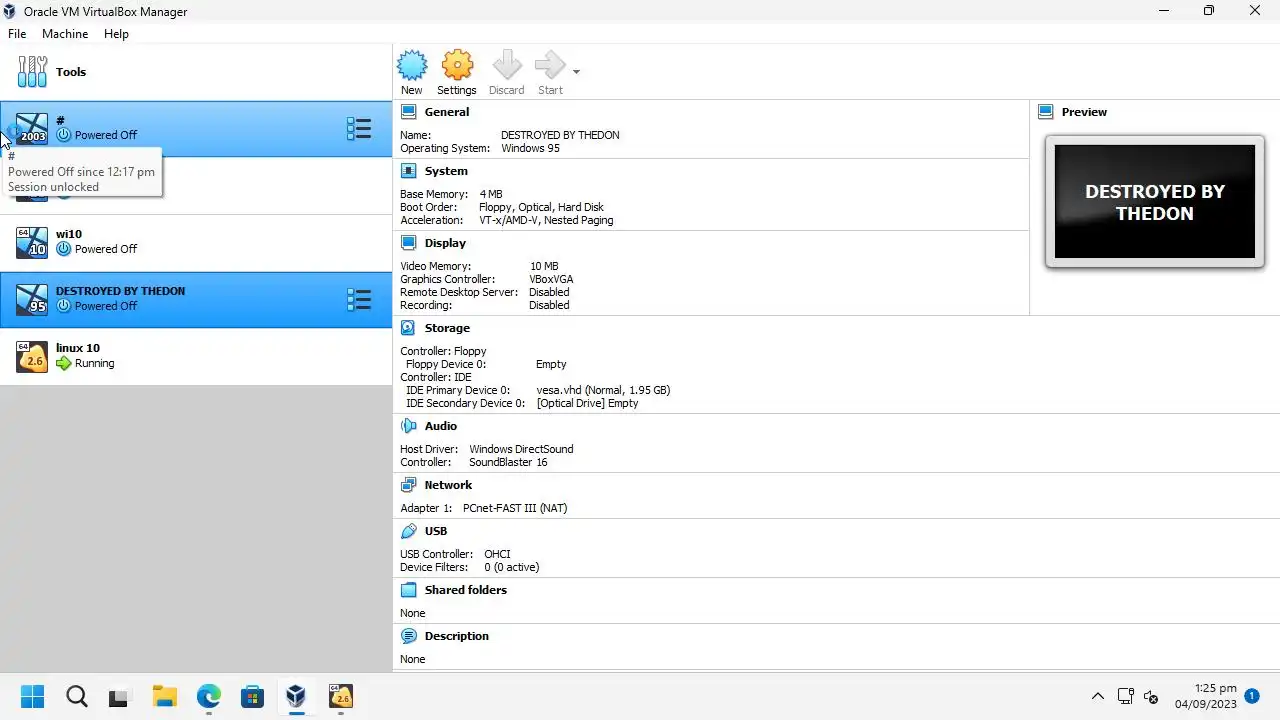Click the "SoundBlaster 16" audio controller value

[508, 462]
